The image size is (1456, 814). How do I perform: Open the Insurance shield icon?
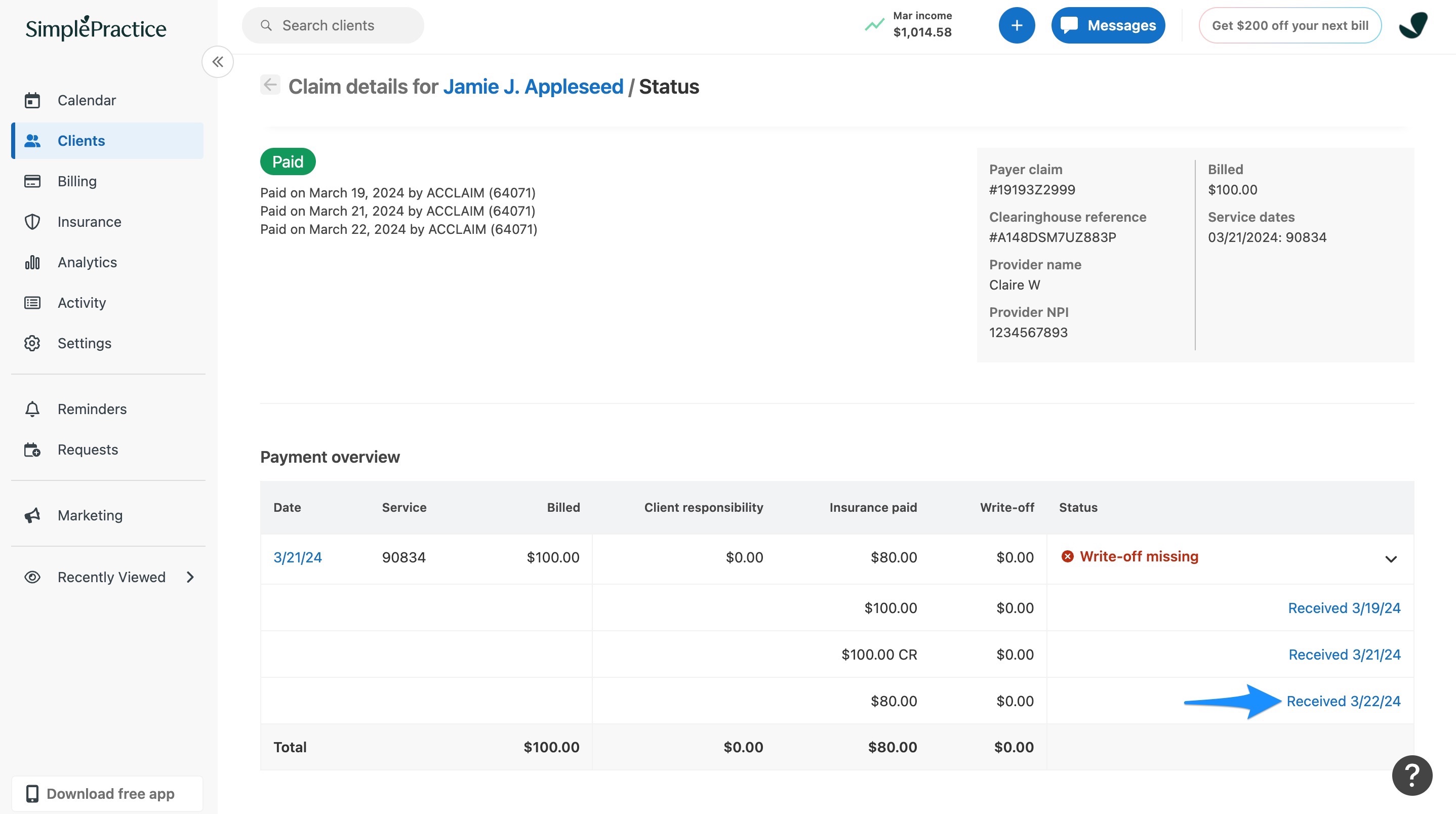[x=32, y=222]
